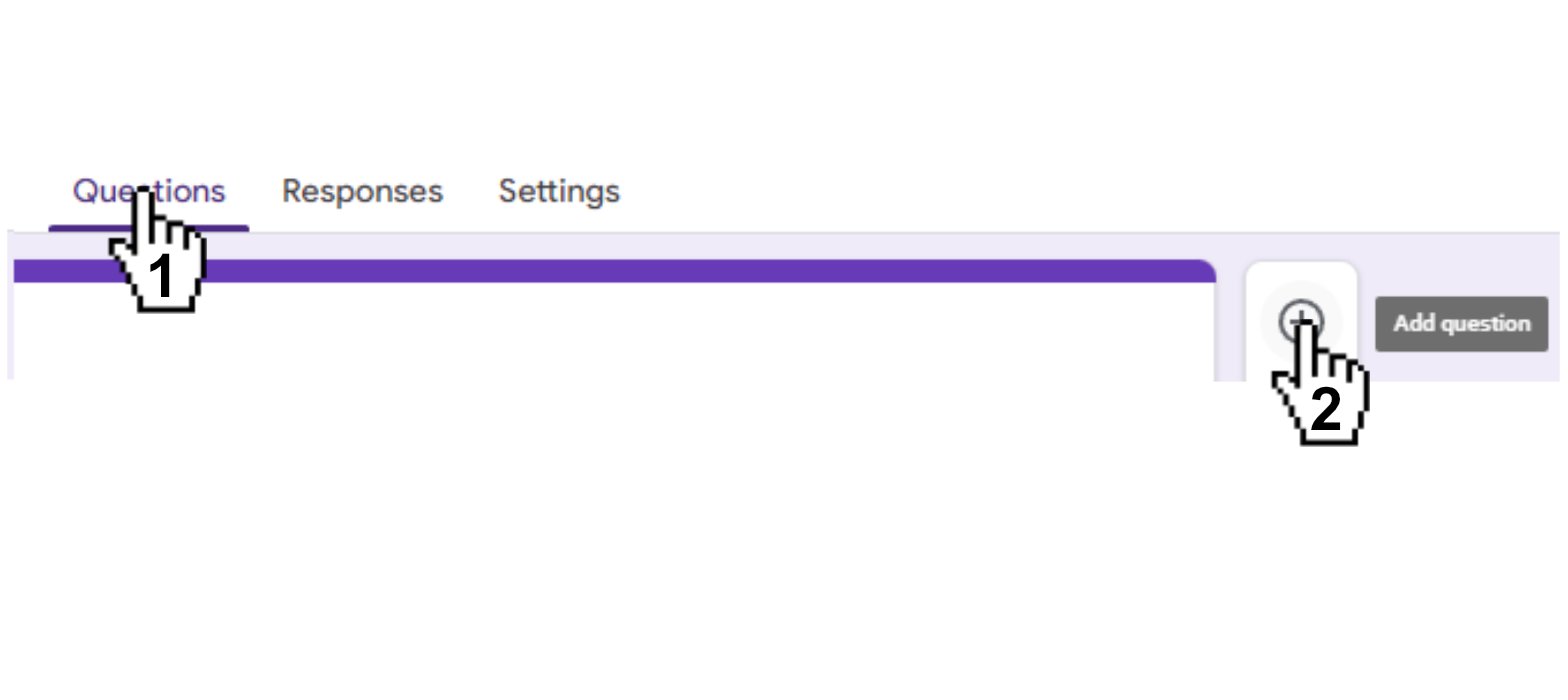Click the number 2 annotation label
Screen dimensions: 1568x700
tap(1325, 410)
